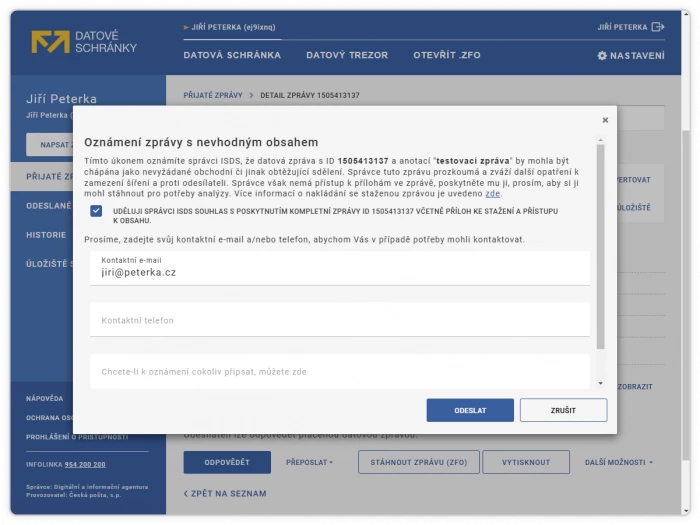This screenshot has height=525, width=700.
Task: Open the Datová schránka tab
Action: click(232, 55)
